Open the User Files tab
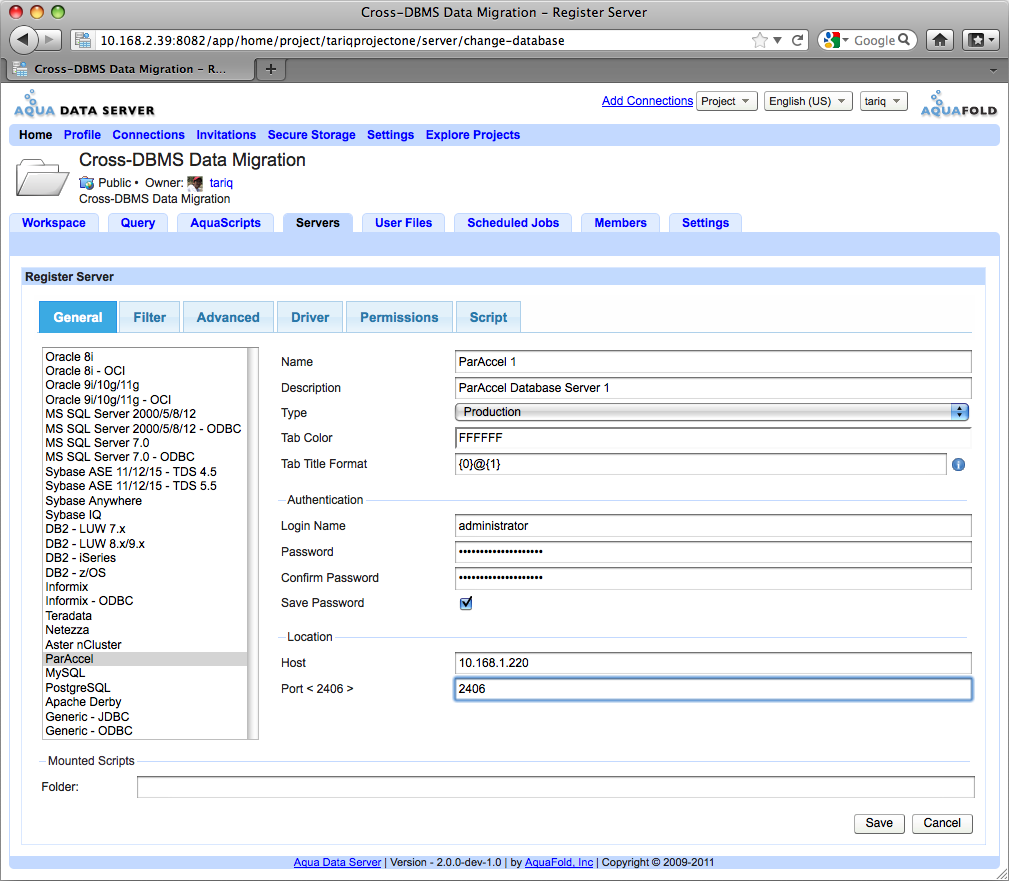The width and height of the screenshot is (1009, 881). click(x=403, y=223)
